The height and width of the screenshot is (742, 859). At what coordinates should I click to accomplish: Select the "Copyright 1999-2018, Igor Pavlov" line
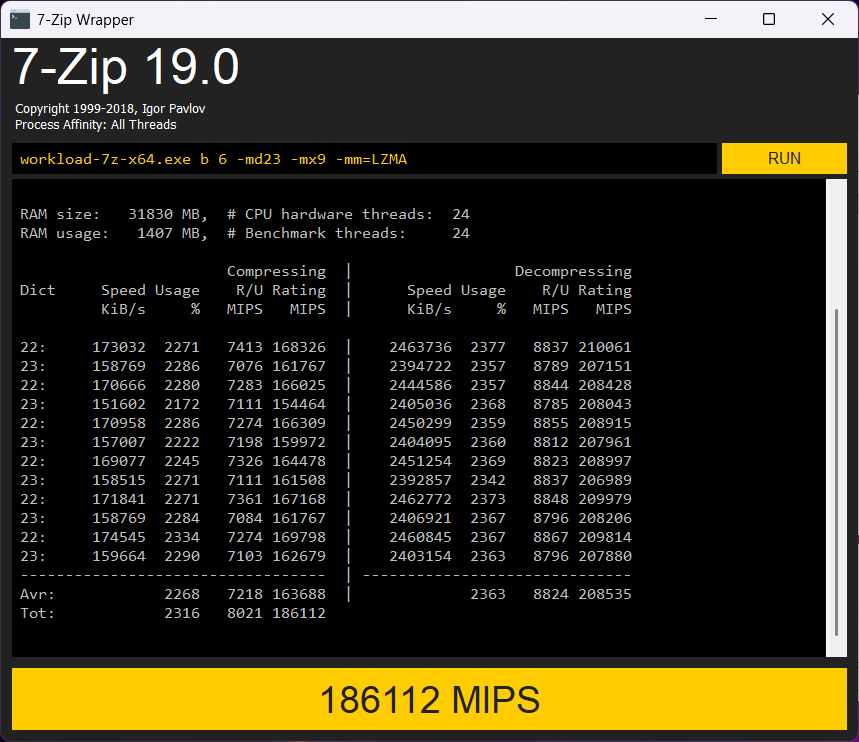click(x=110, y=109)
